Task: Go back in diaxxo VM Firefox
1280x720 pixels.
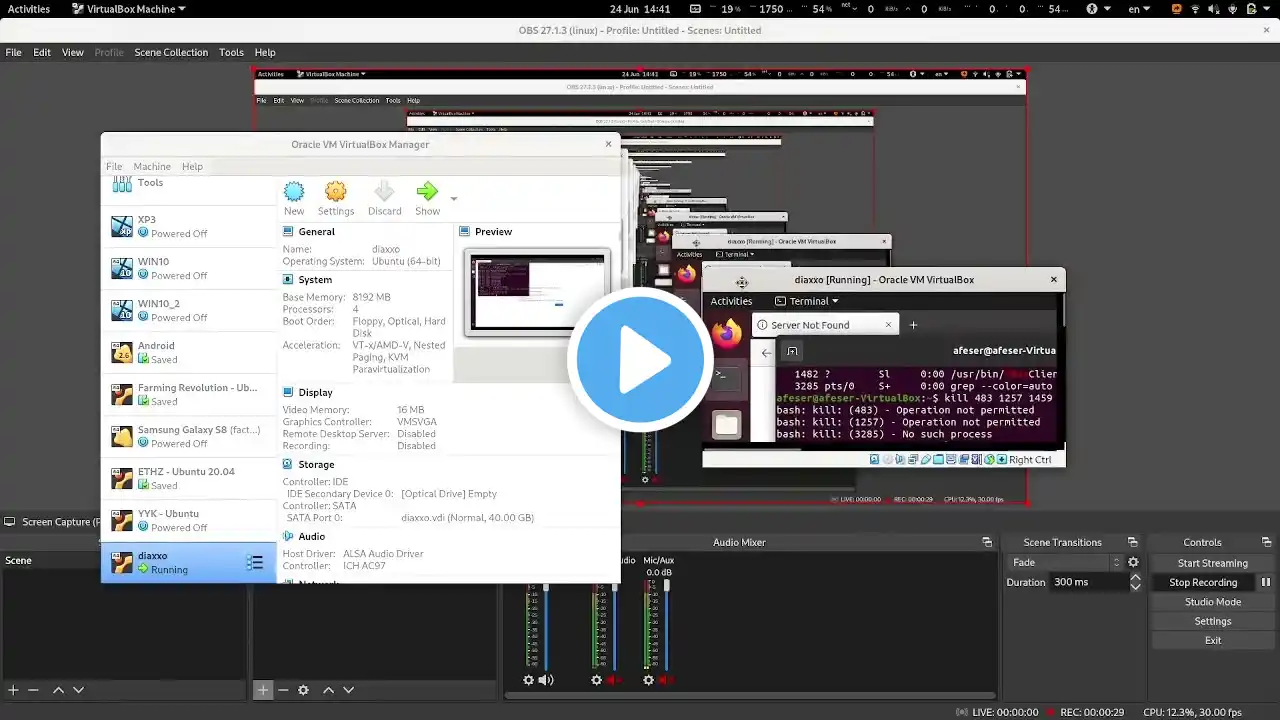Action: click(766, 352)
